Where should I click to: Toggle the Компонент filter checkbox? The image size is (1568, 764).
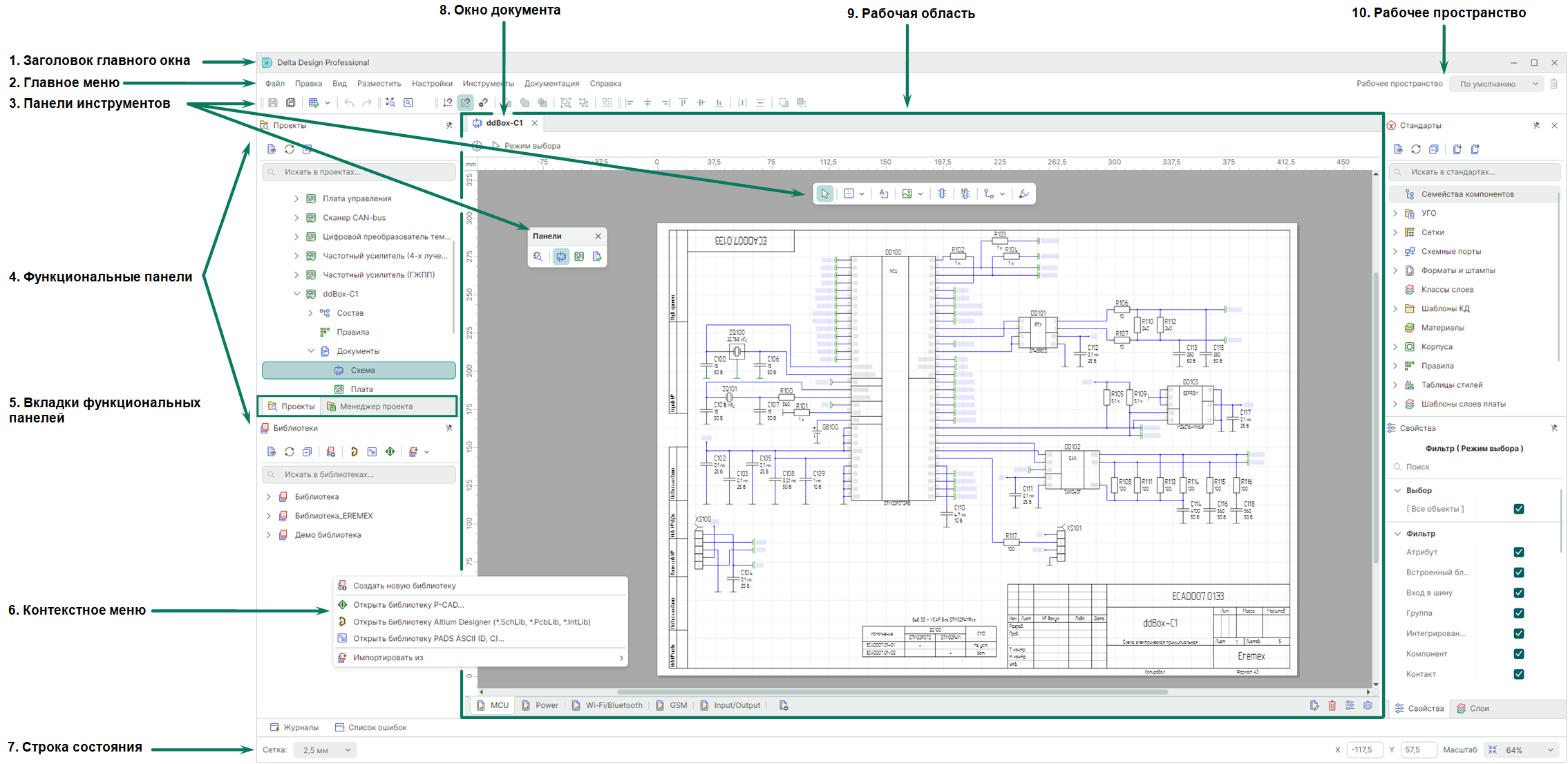click(x=1518, y=654)
